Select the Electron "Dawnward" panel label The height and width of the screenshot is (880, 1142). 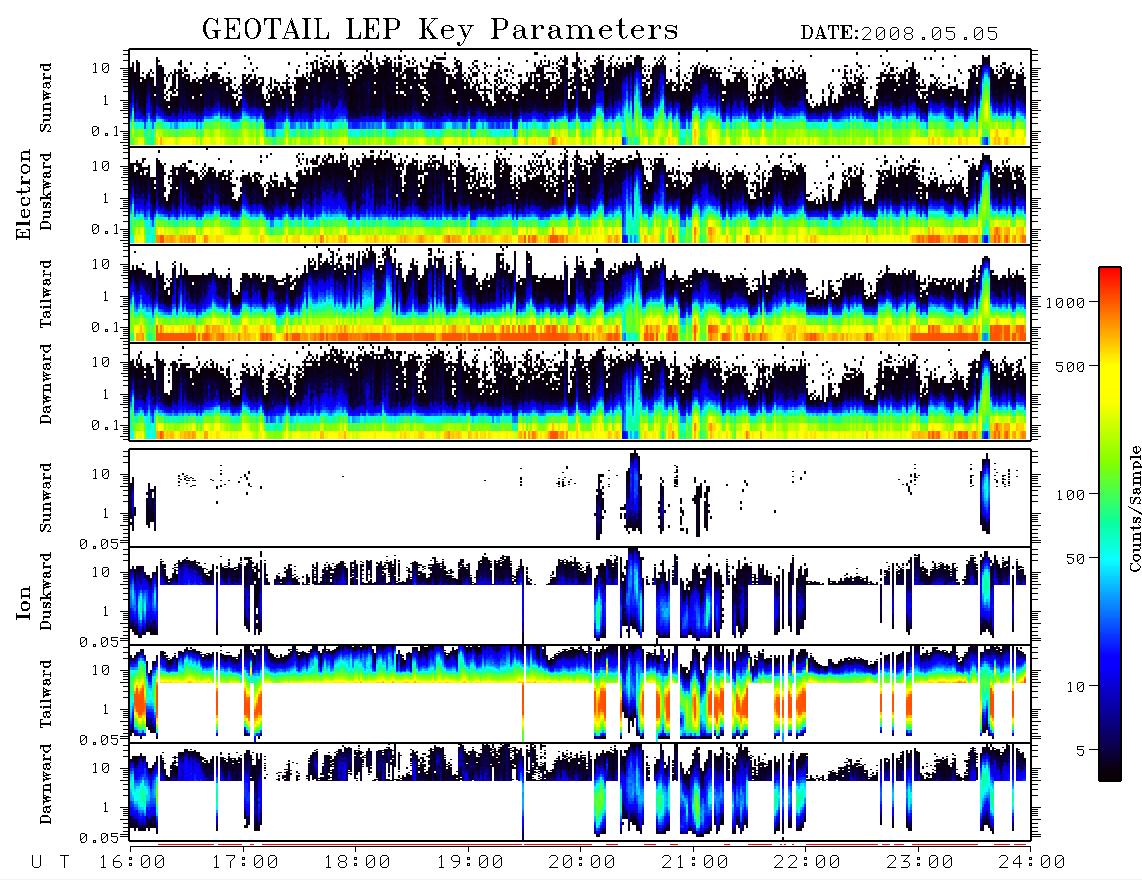46,385
